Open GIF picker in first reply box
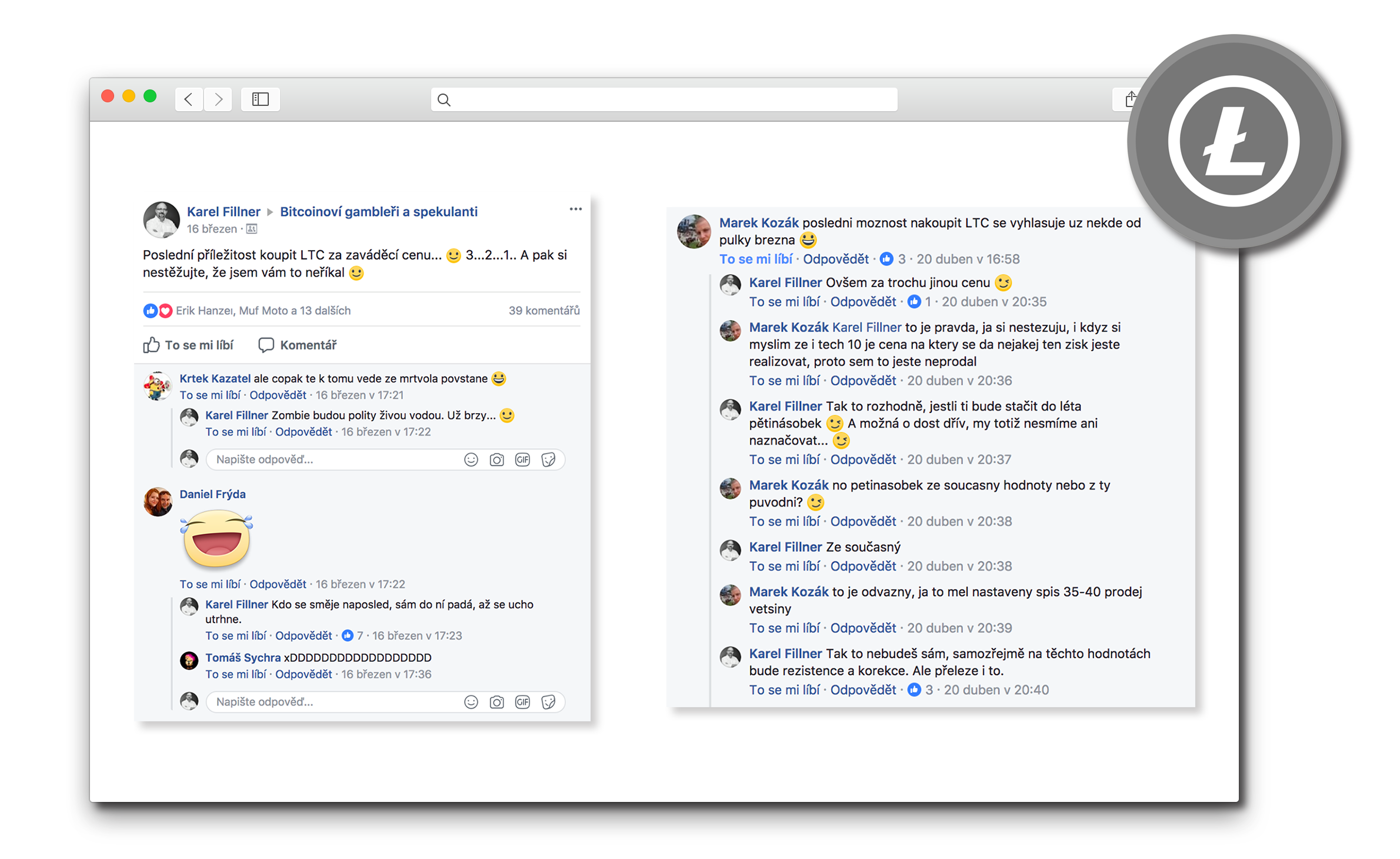 pos(522,460)
